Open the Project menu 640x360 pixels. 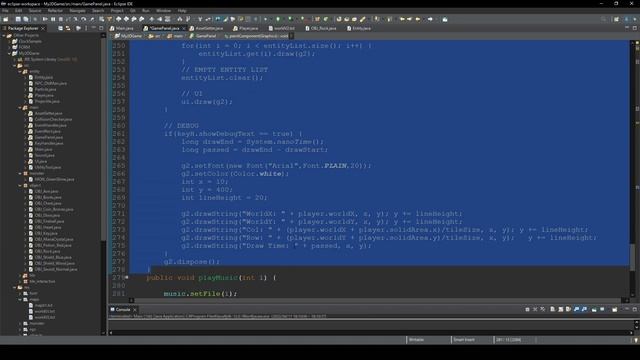pyautogui.click(x=117, y=11)
